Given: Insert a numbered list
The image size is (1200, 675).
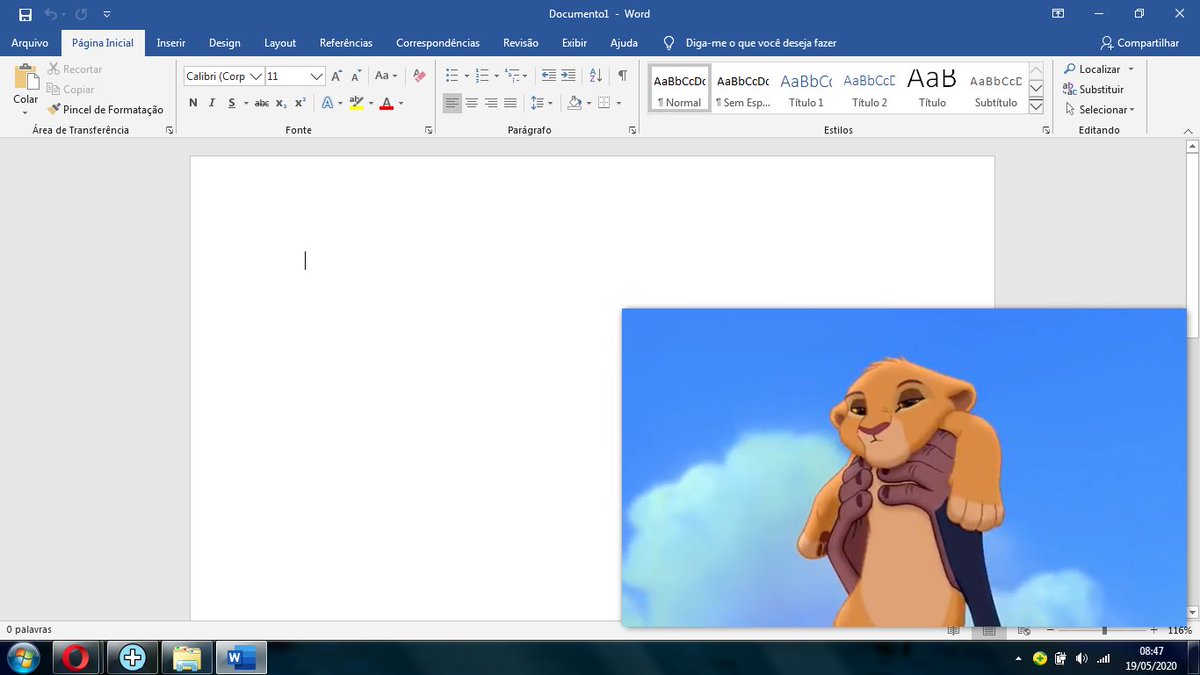Looking at the screenshot, I should coord(482,76).
